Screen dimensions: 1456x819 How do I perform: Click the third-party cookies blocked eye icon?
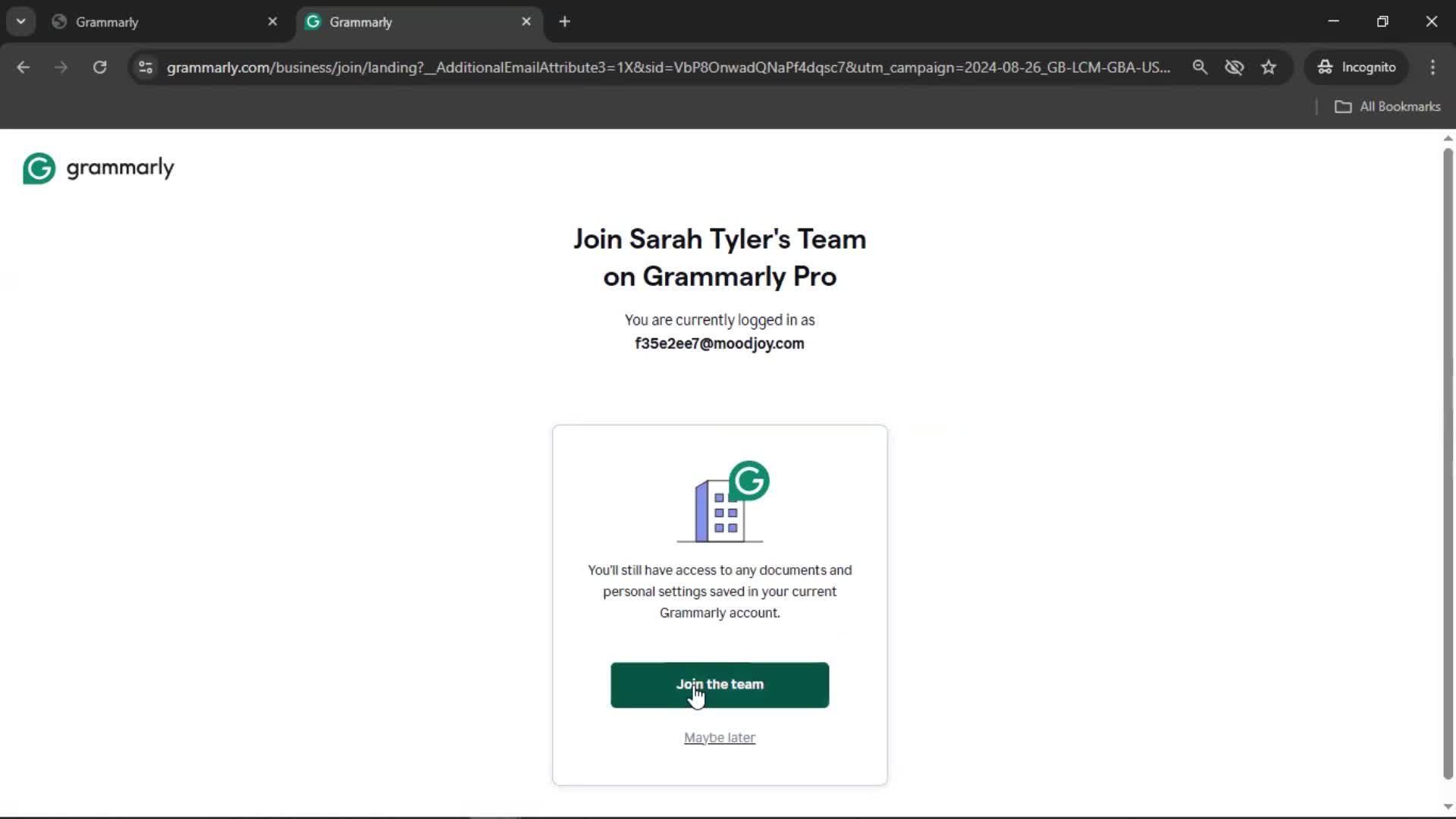[1235, 67]
